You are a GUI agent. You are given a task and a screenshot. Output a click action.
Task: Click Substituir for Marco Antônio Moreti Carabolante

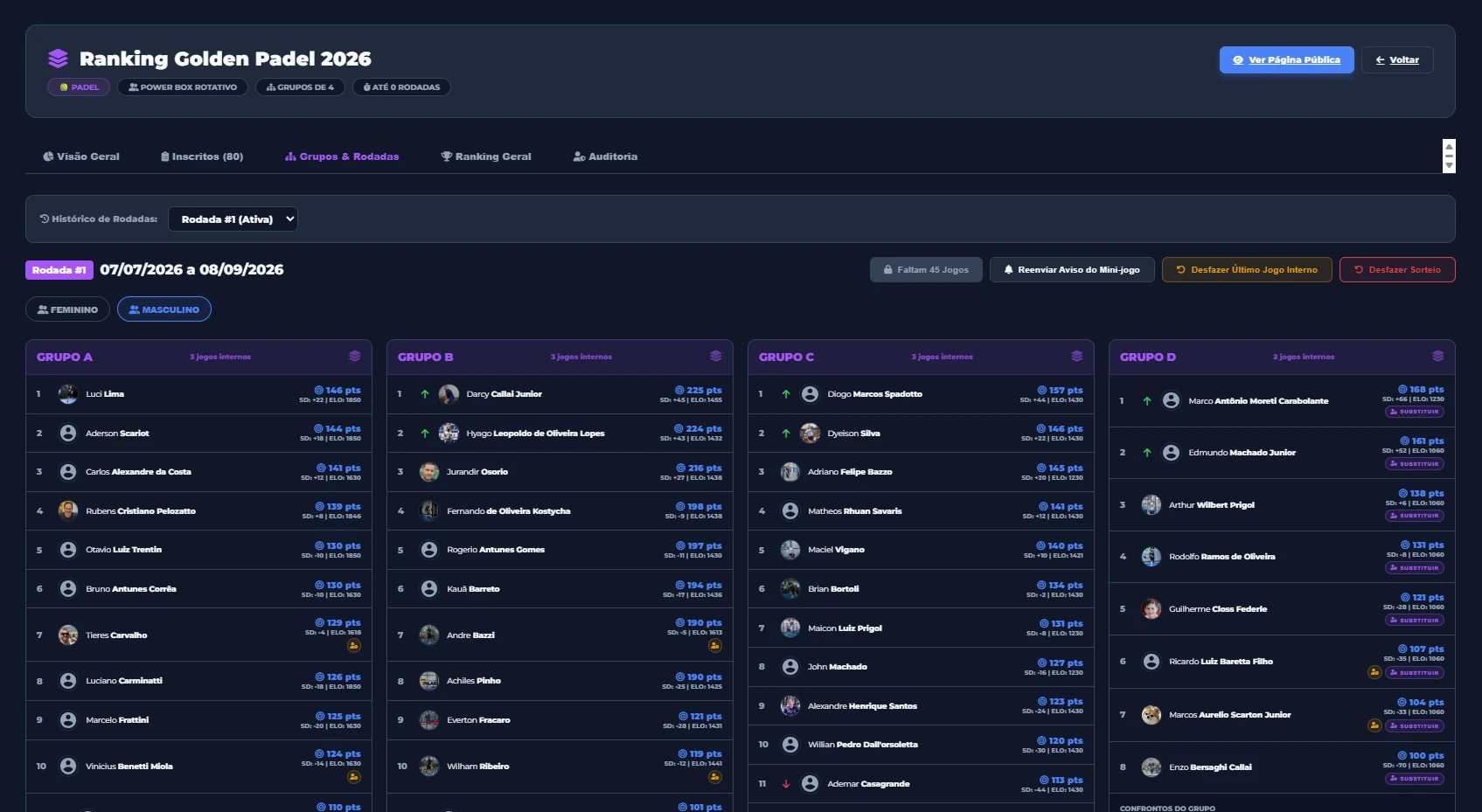pos(1415,412)
